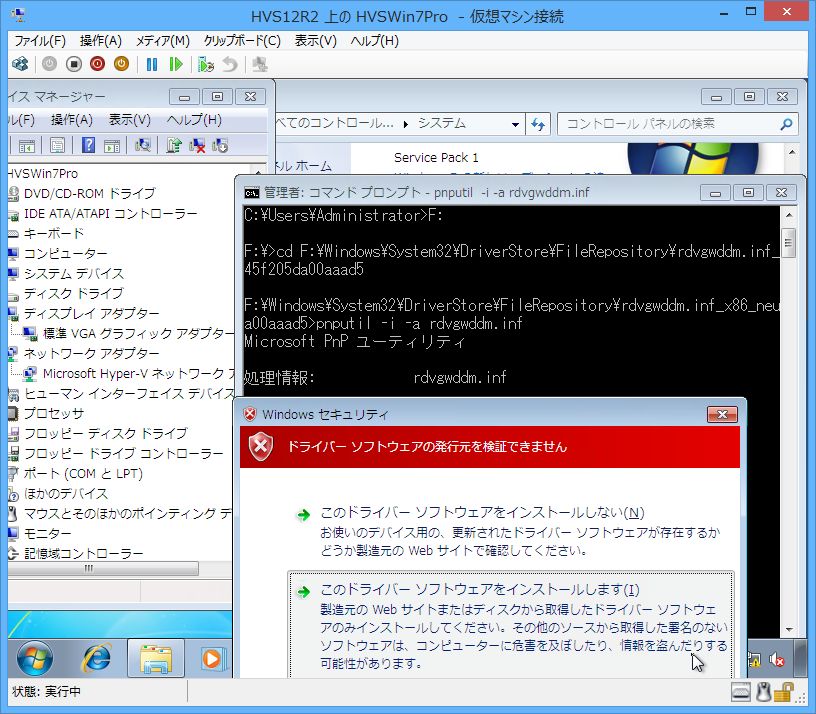
Task: Click the Disable device toolbar icon
Action: 220,146
